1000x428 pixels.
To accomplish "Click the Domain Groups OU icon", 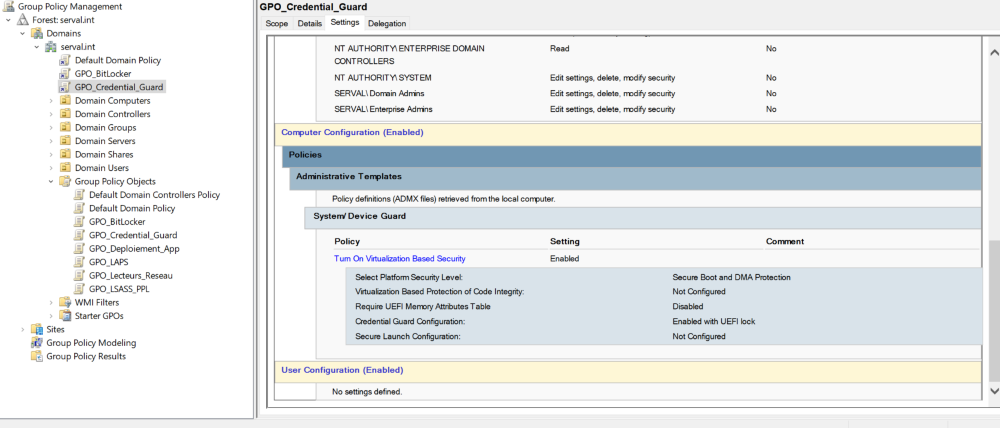I will [65, 128].
